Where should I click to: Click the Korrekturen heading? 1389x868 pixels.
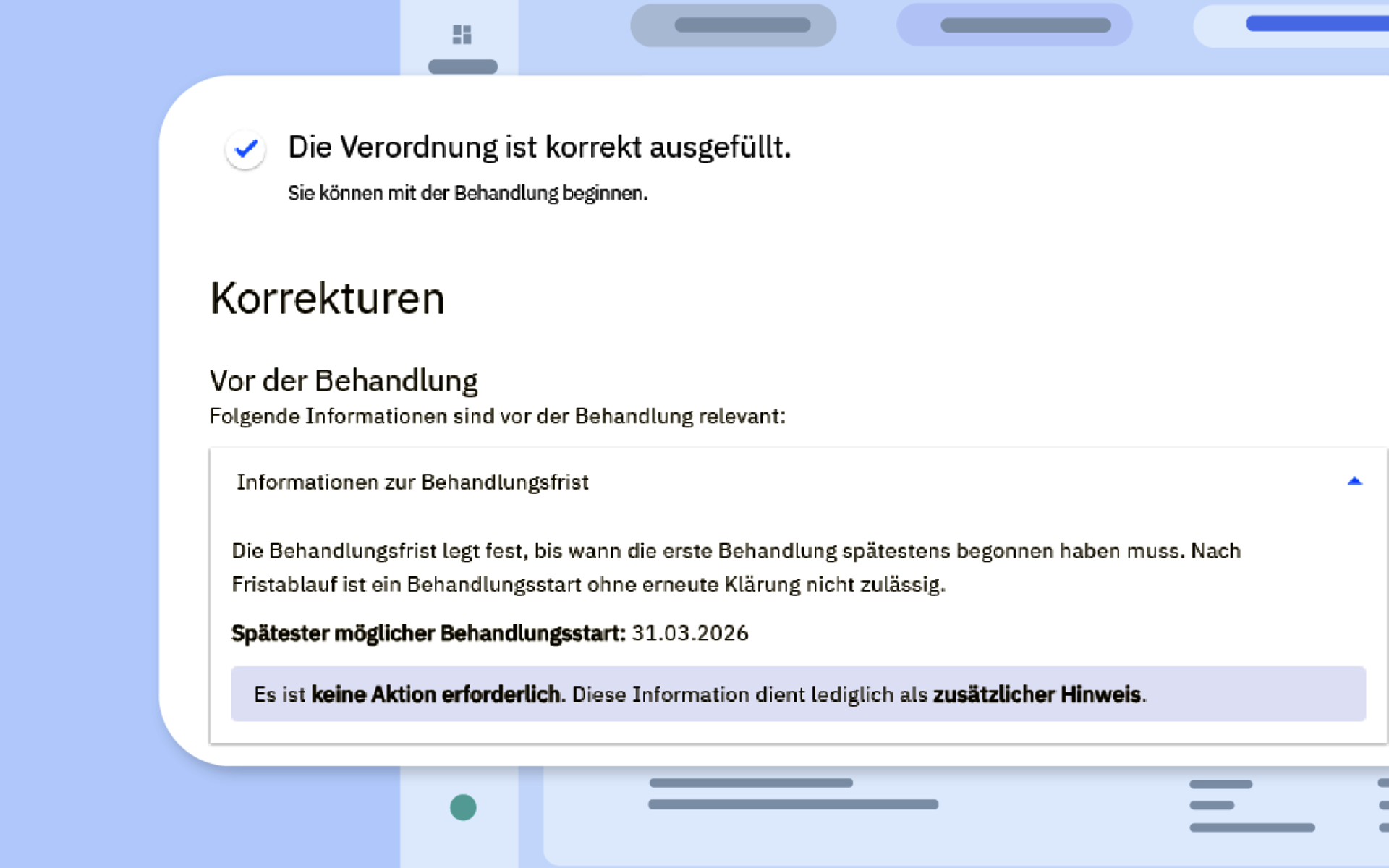(327, 298)
